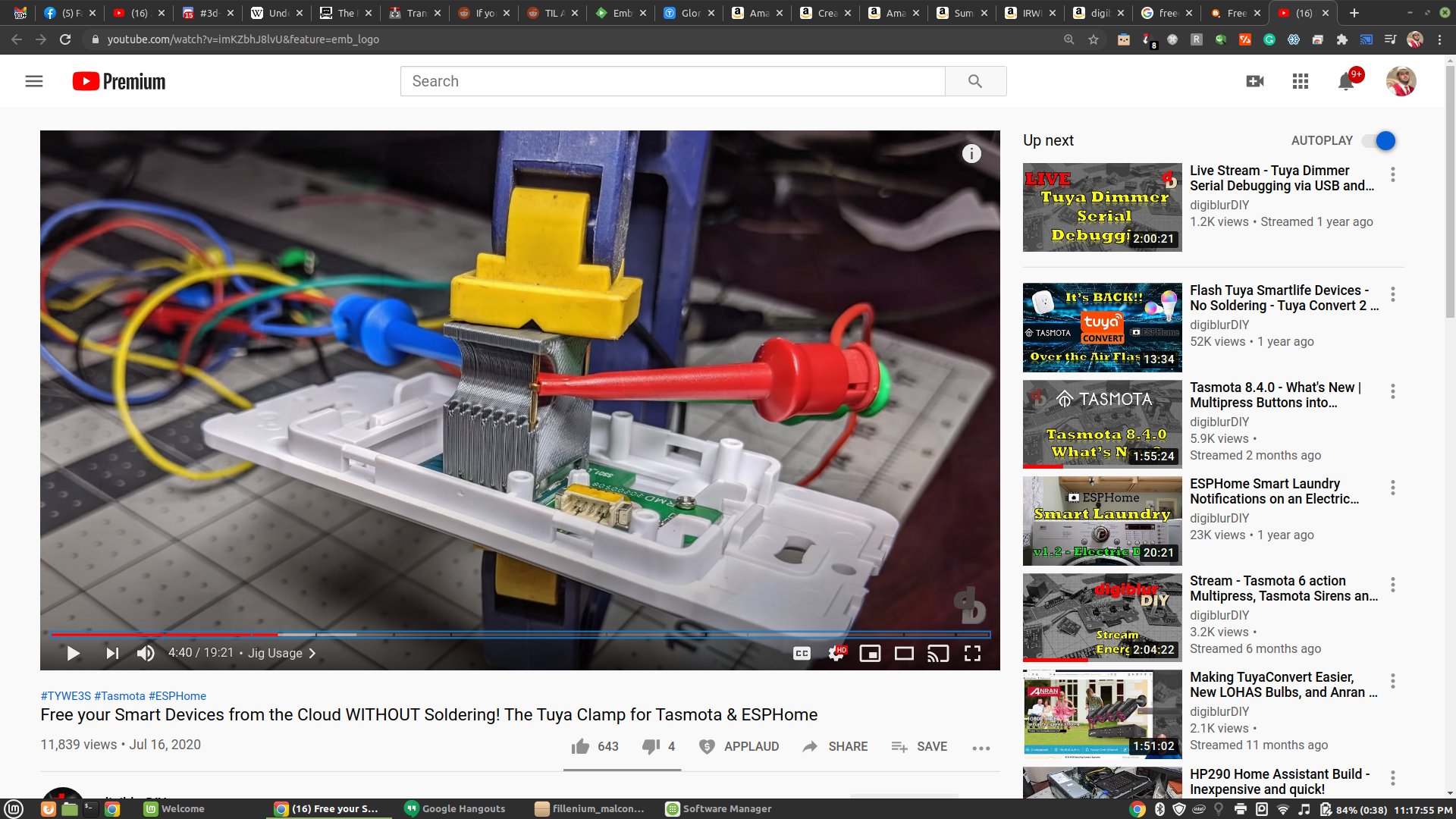
Task: Switch to Google Hangouts in taskbar
Action: click(x=455, y=808)
